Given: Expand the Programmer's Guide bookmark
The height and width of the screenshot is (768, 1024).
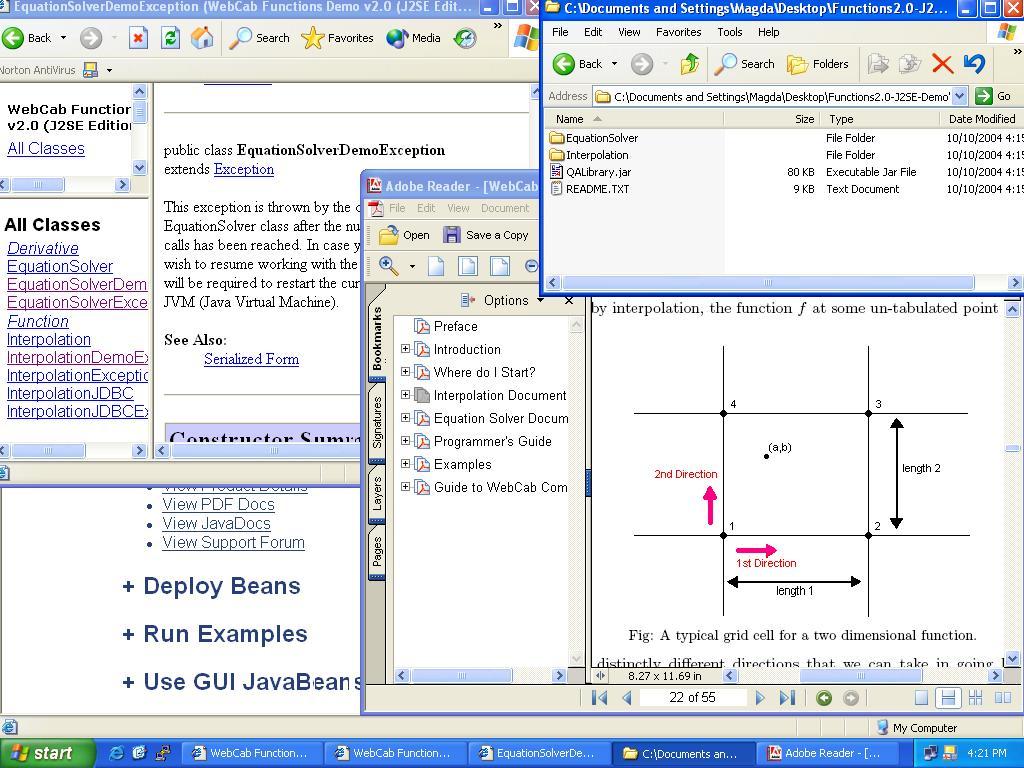Looking at the screenshot, I should click(x=406, y=441).
